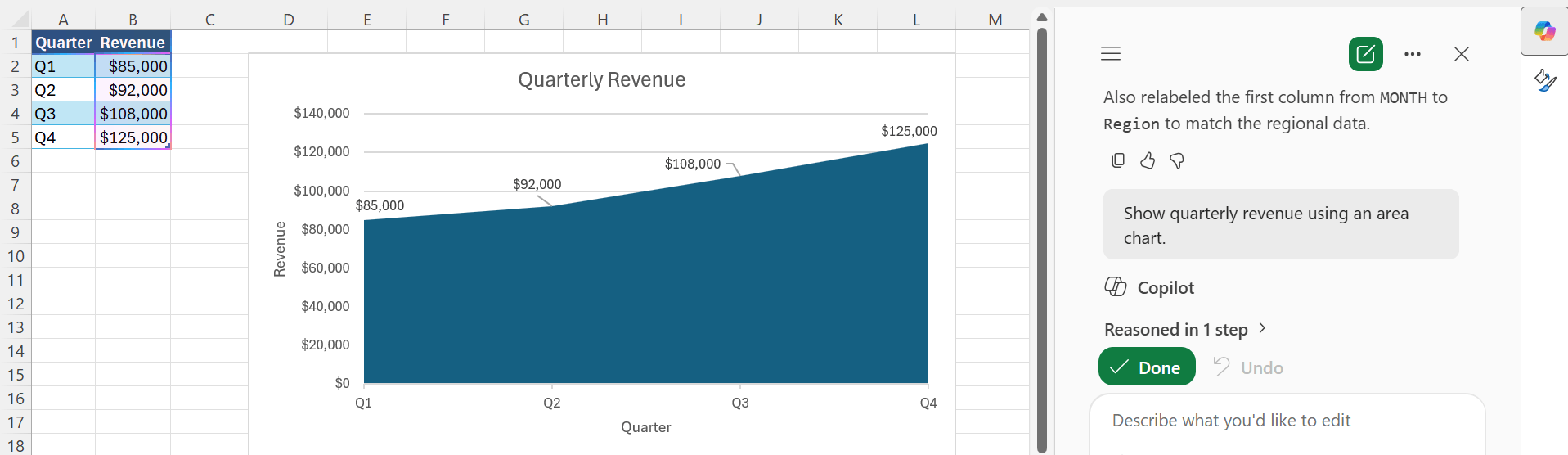Select the Quarterly Revenue chart title

click(x=602, y=79)
